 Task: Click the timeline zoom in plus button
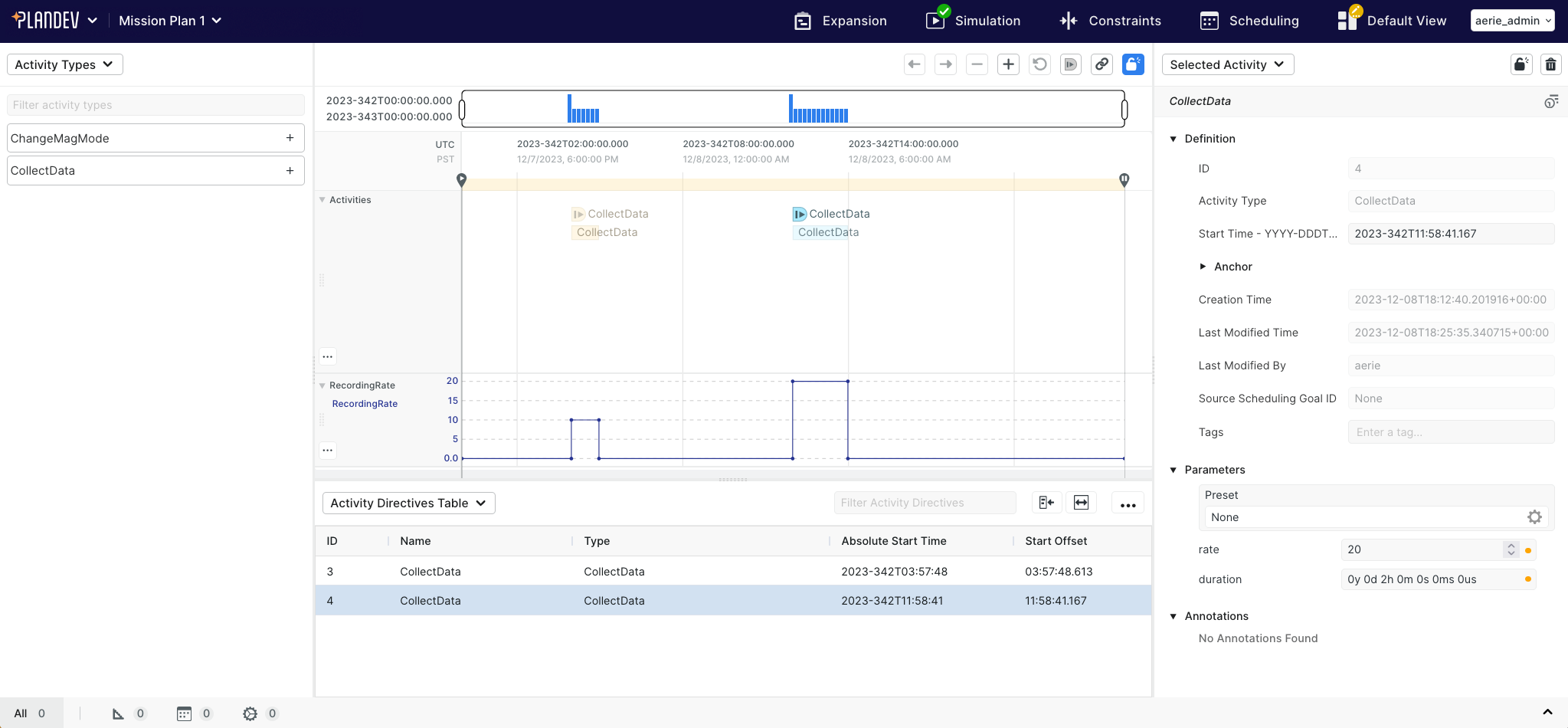[1008, 64]
